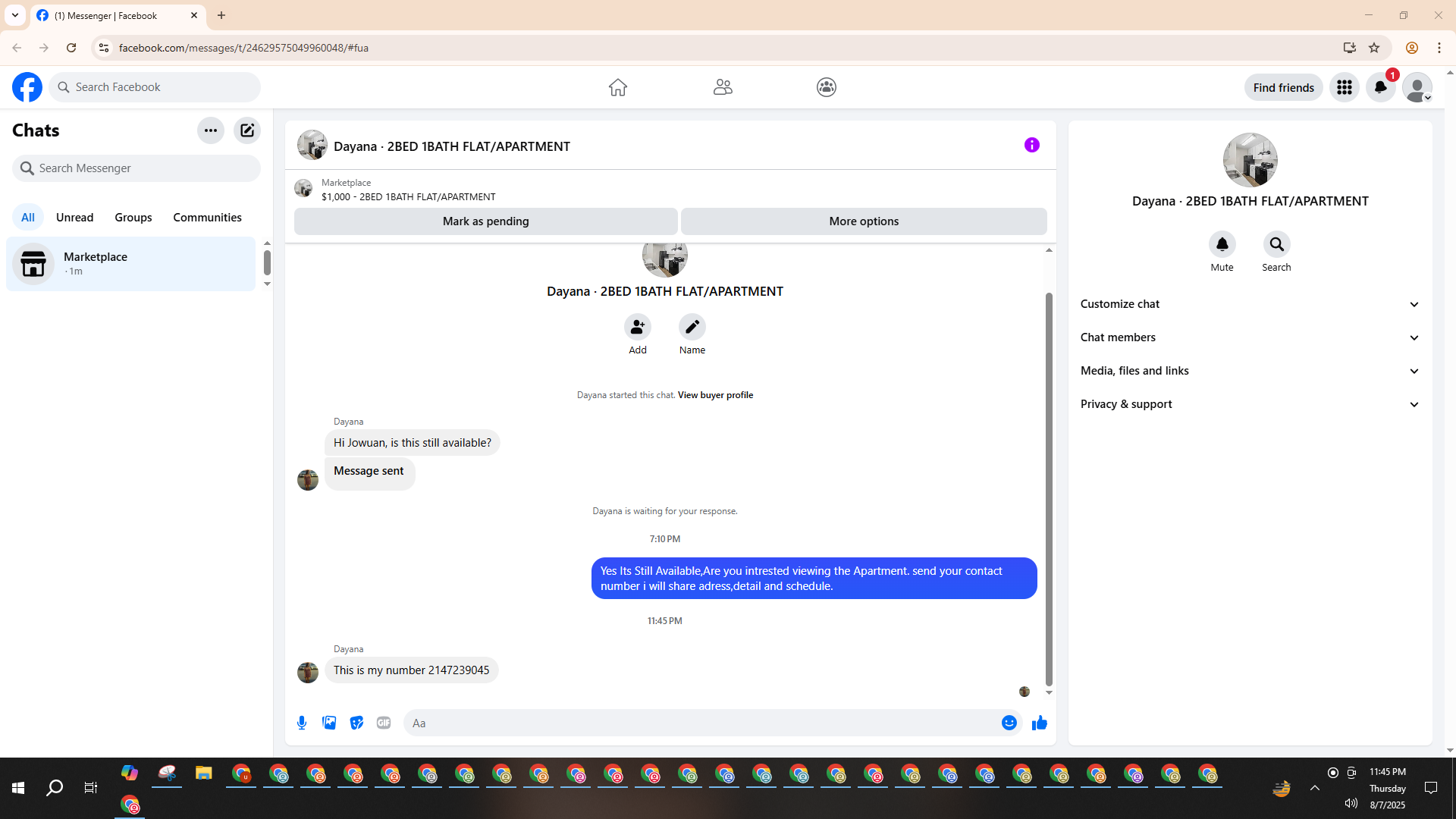Expand the Chat members section

(1250, 337)
